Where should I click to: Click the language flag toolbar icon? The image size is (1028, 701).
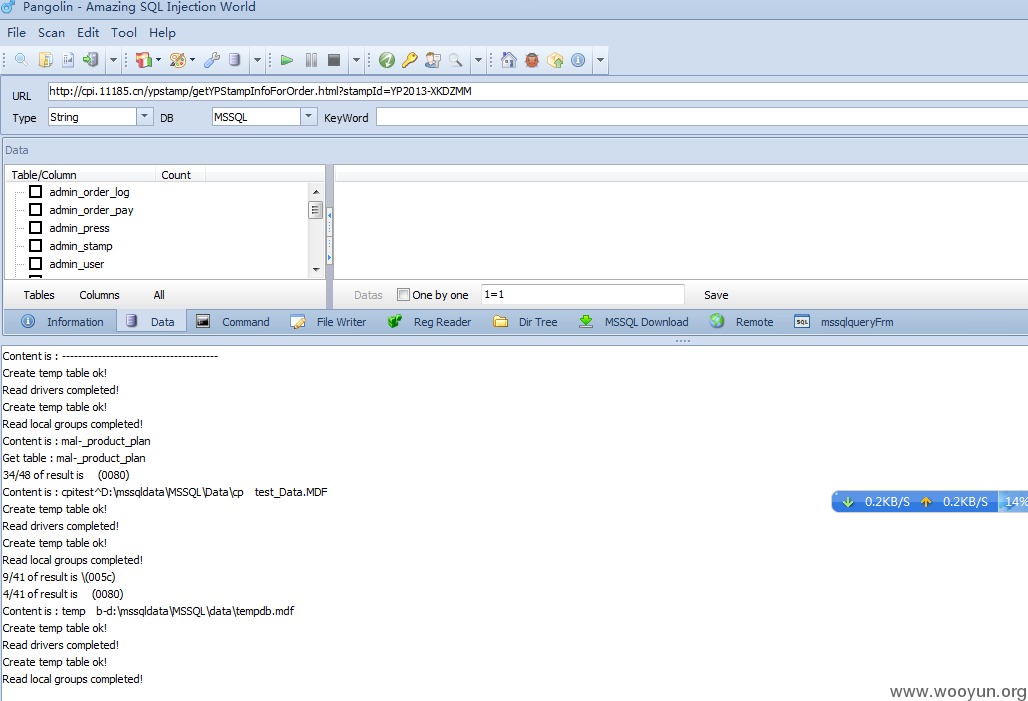point(144,60)
